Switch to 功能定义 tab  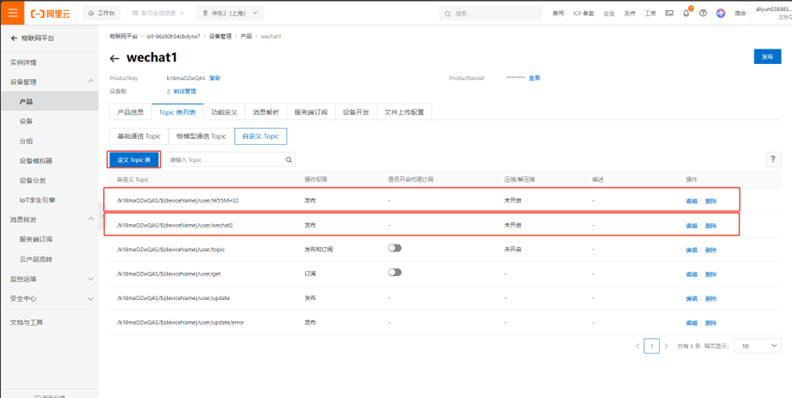(x=224, y=112)
